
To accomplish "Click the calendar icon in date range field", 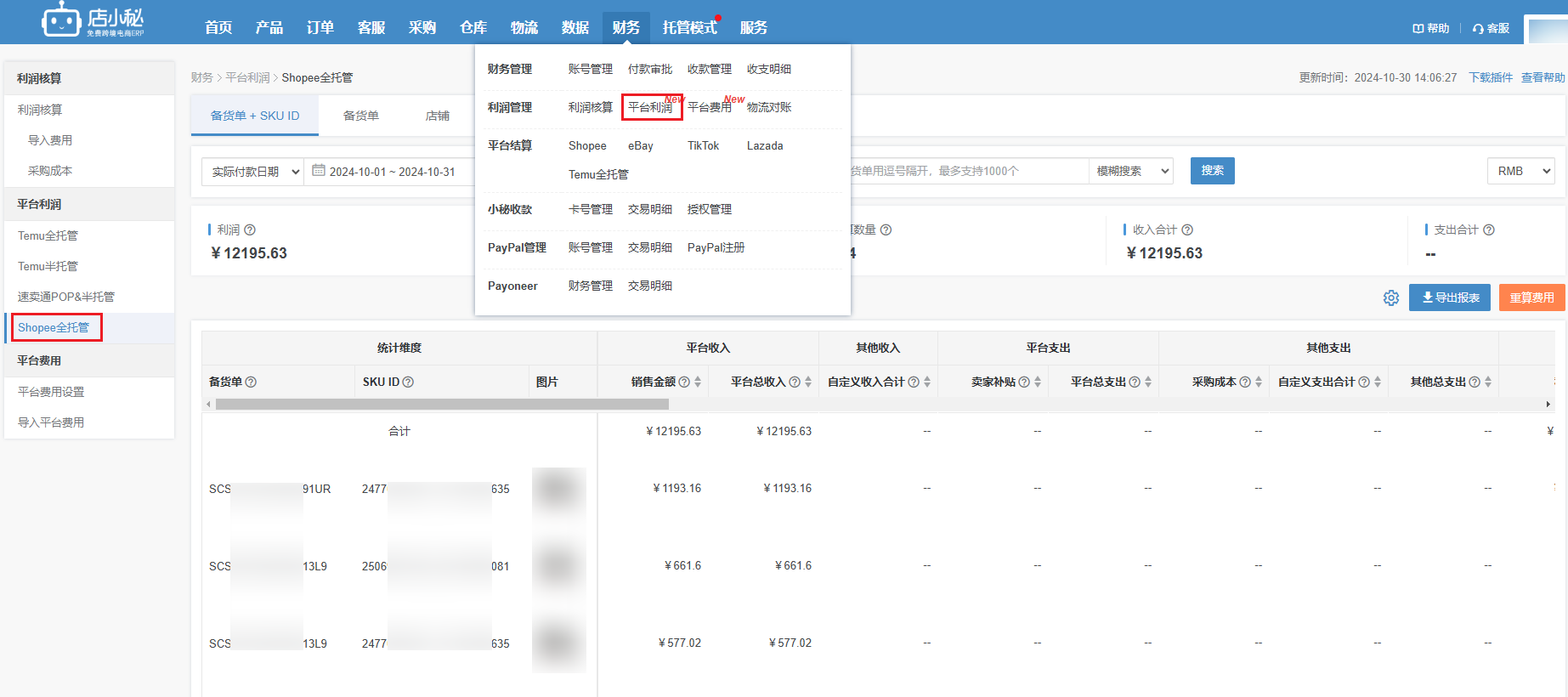I will point(319,170).
